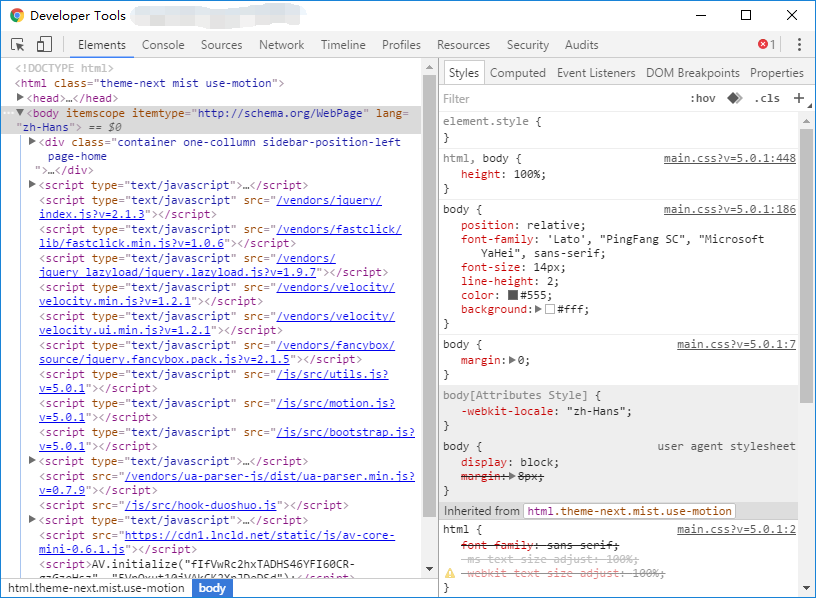Click the display: block declaration
The height and width of the screenshot is (598, 816).
[509, 462]
